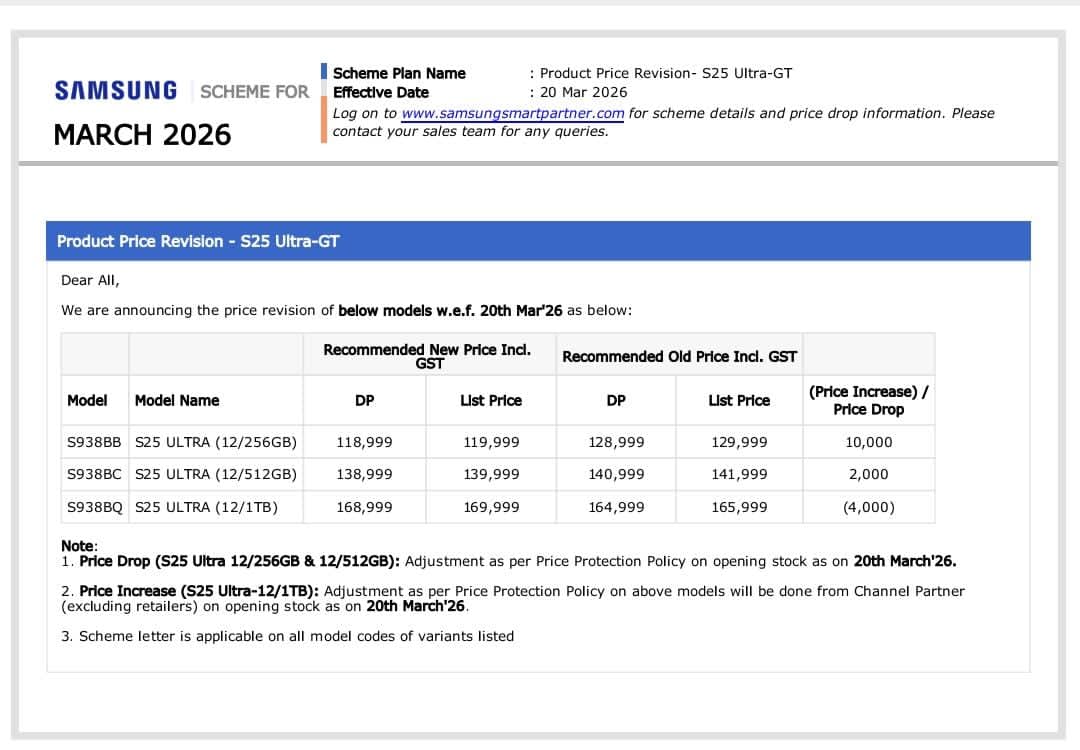Click model code S938BQ
Viewport: 1080px width, 750px height.
(94, 507)
